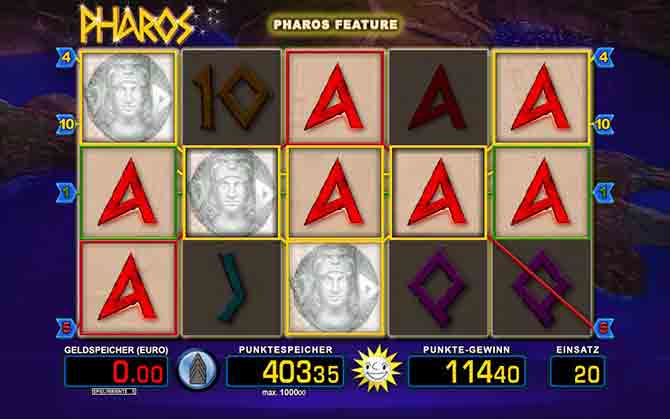Select the right payline 1 marker

point(603,193)
